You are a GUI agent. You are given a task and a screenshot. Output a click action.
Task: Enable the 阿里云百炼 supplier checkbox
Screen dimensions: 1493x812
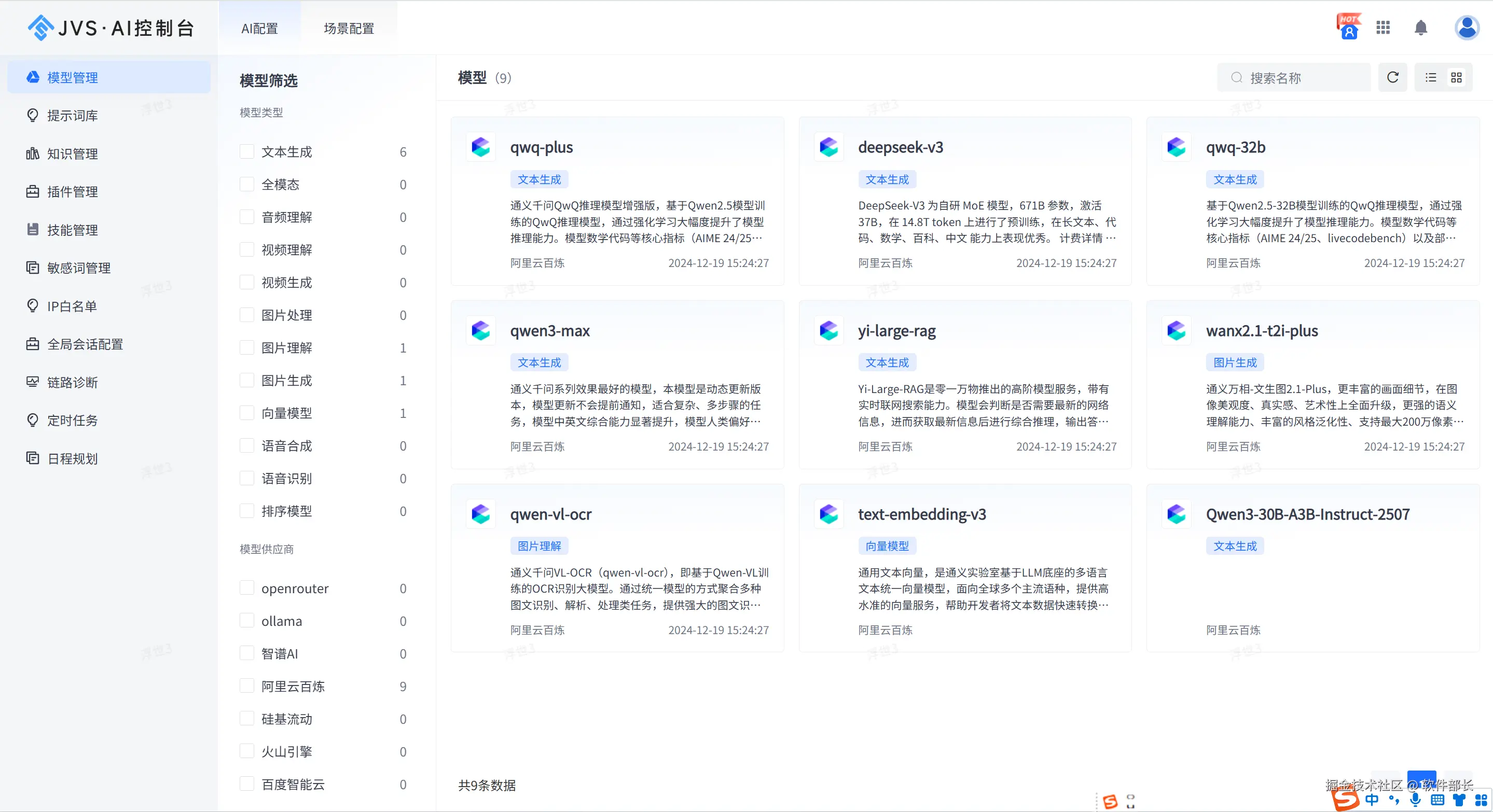click(247, 687)
